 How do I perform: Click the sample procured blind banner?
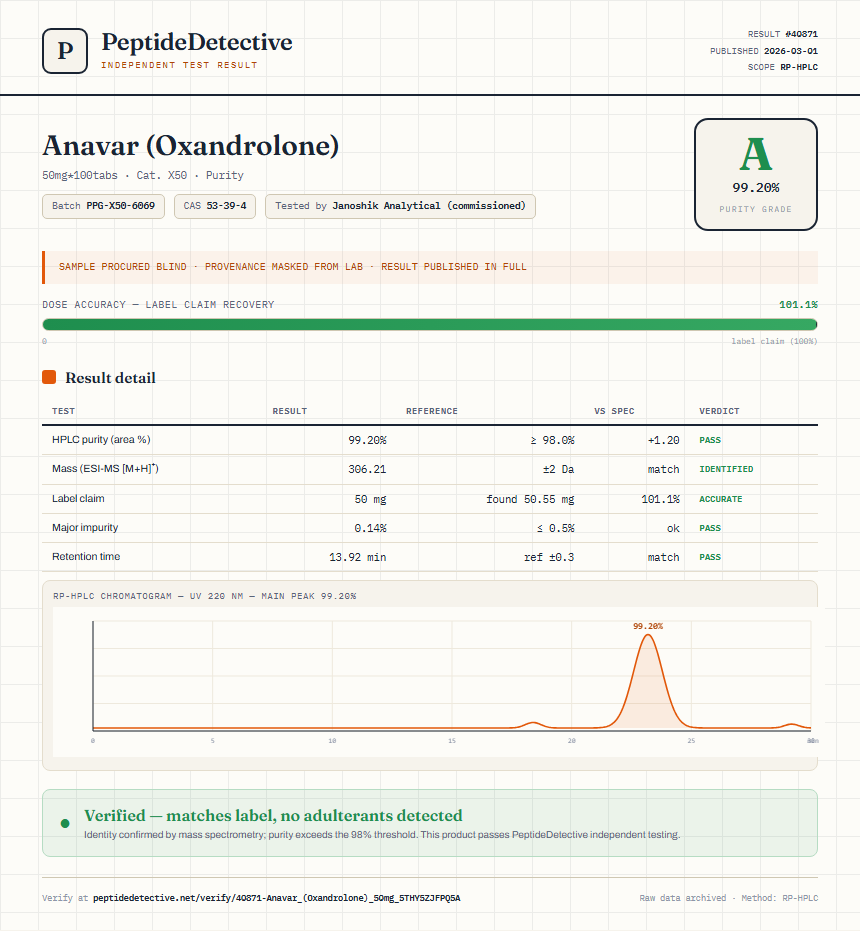(x=430, y=267)
